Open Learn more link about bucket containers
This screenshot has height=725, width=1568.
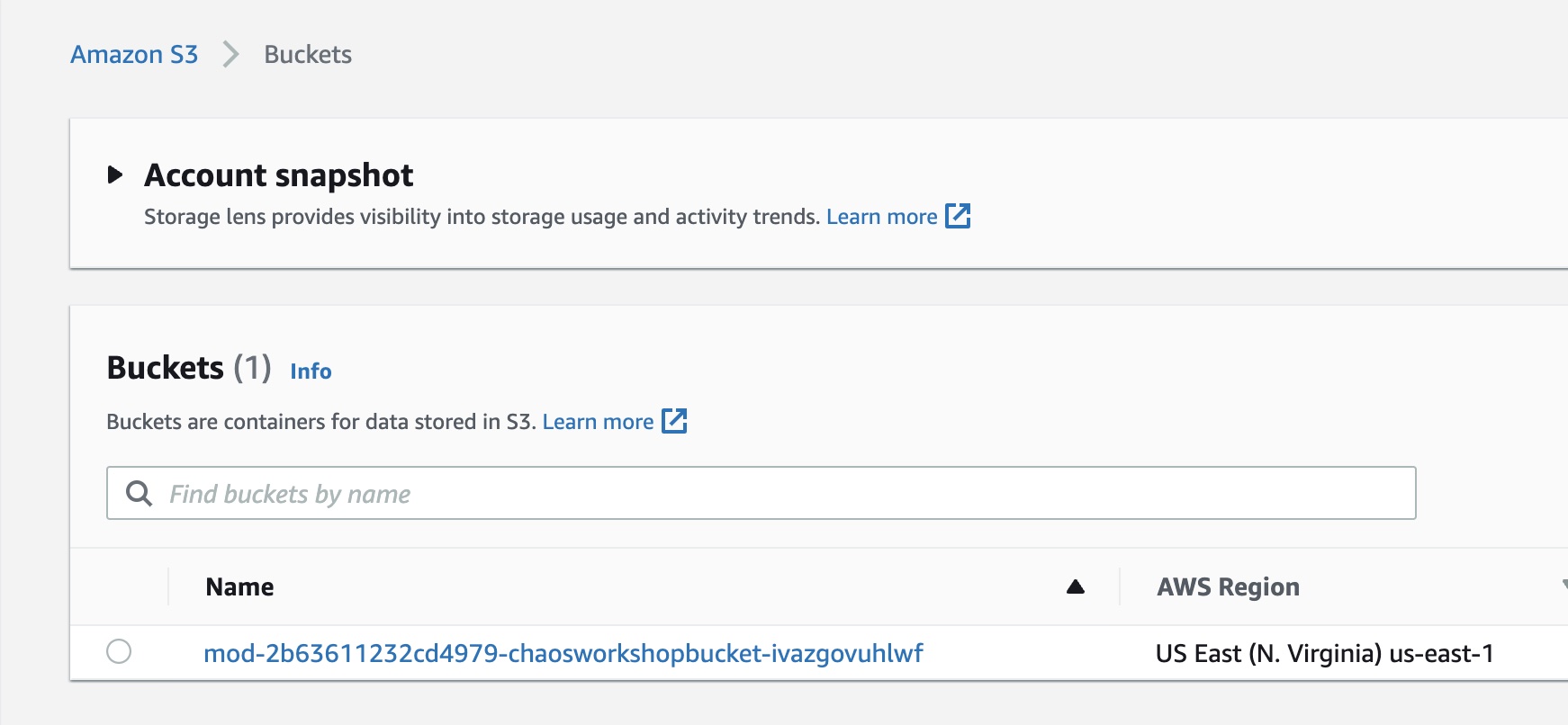click(598, 422)
